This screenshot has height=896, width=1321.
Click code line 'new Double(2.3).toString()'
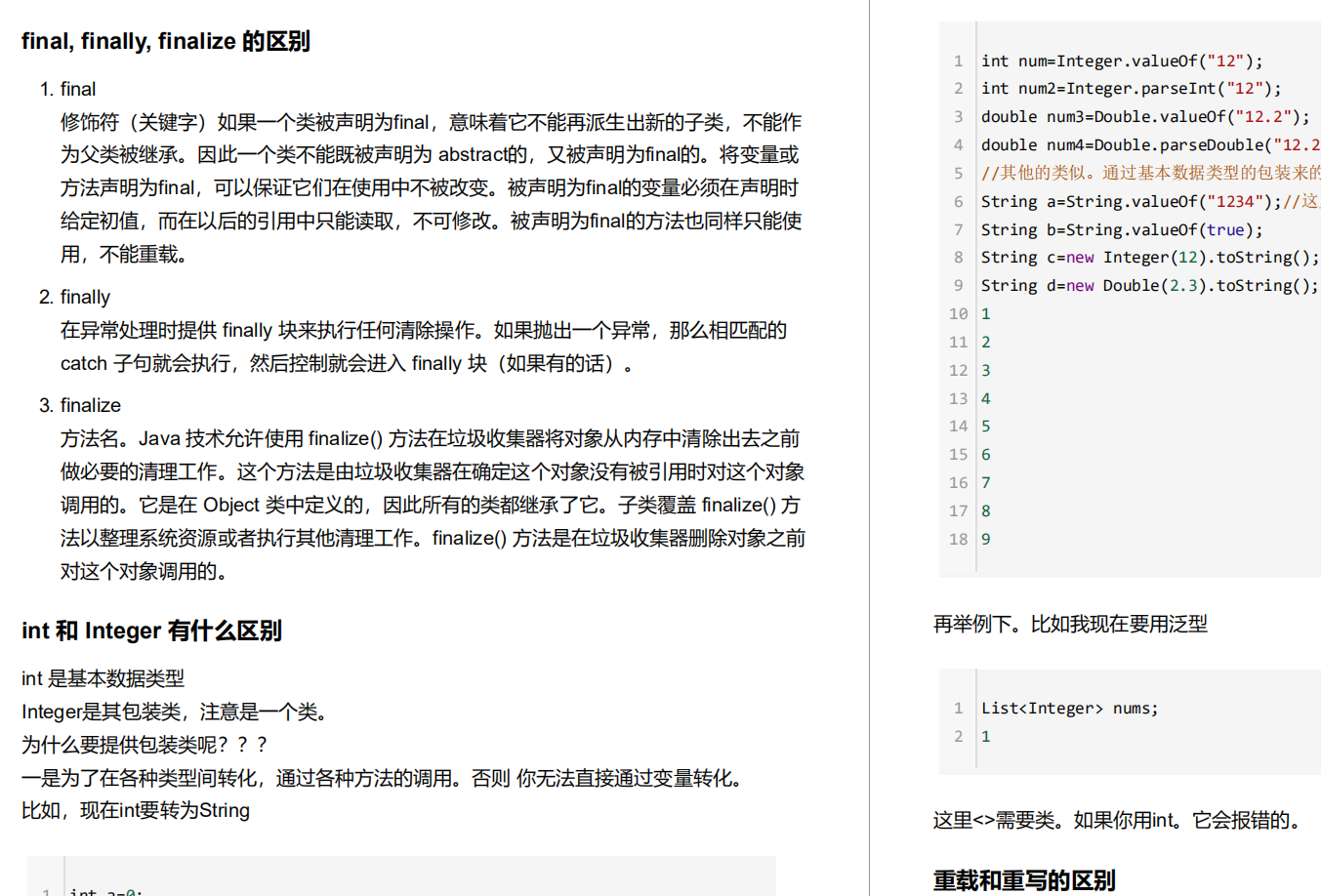click(x=1150, y=286)
